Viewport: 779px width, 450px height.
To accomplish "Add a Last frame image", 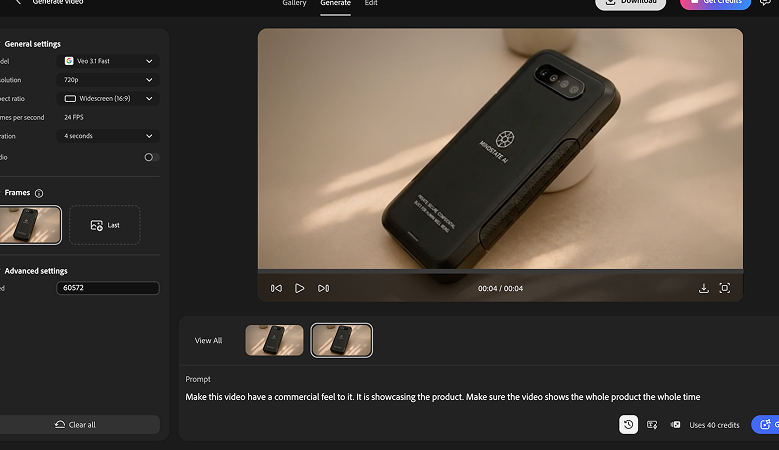I will tap(105, 225).
